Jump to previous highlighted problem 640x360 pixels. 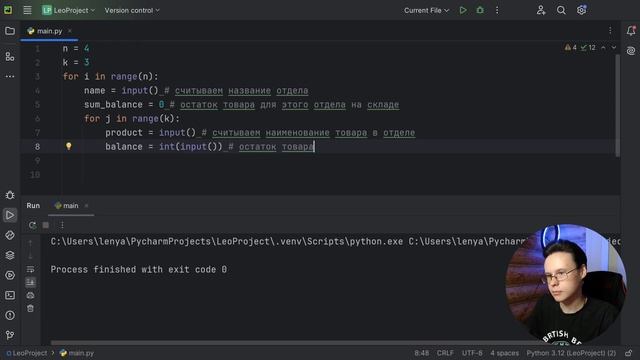tap(603, 48)
